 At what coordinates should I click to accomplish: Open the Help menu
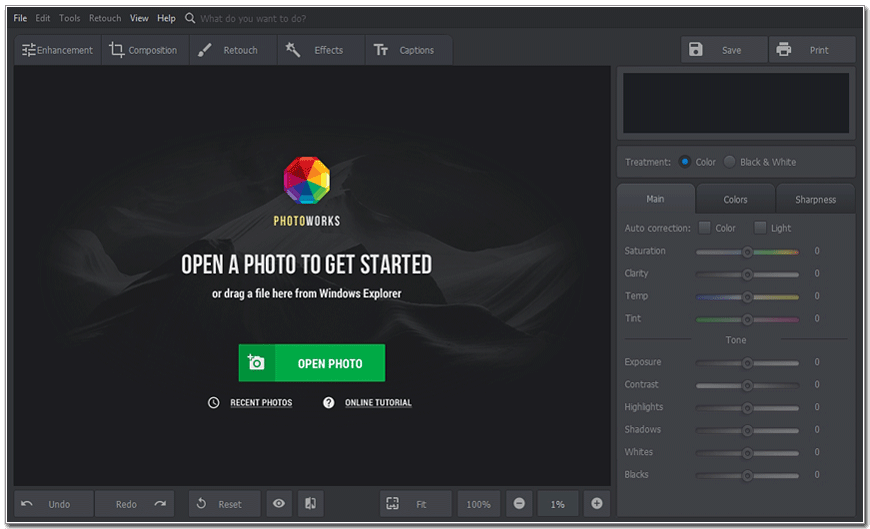(166, 18)
